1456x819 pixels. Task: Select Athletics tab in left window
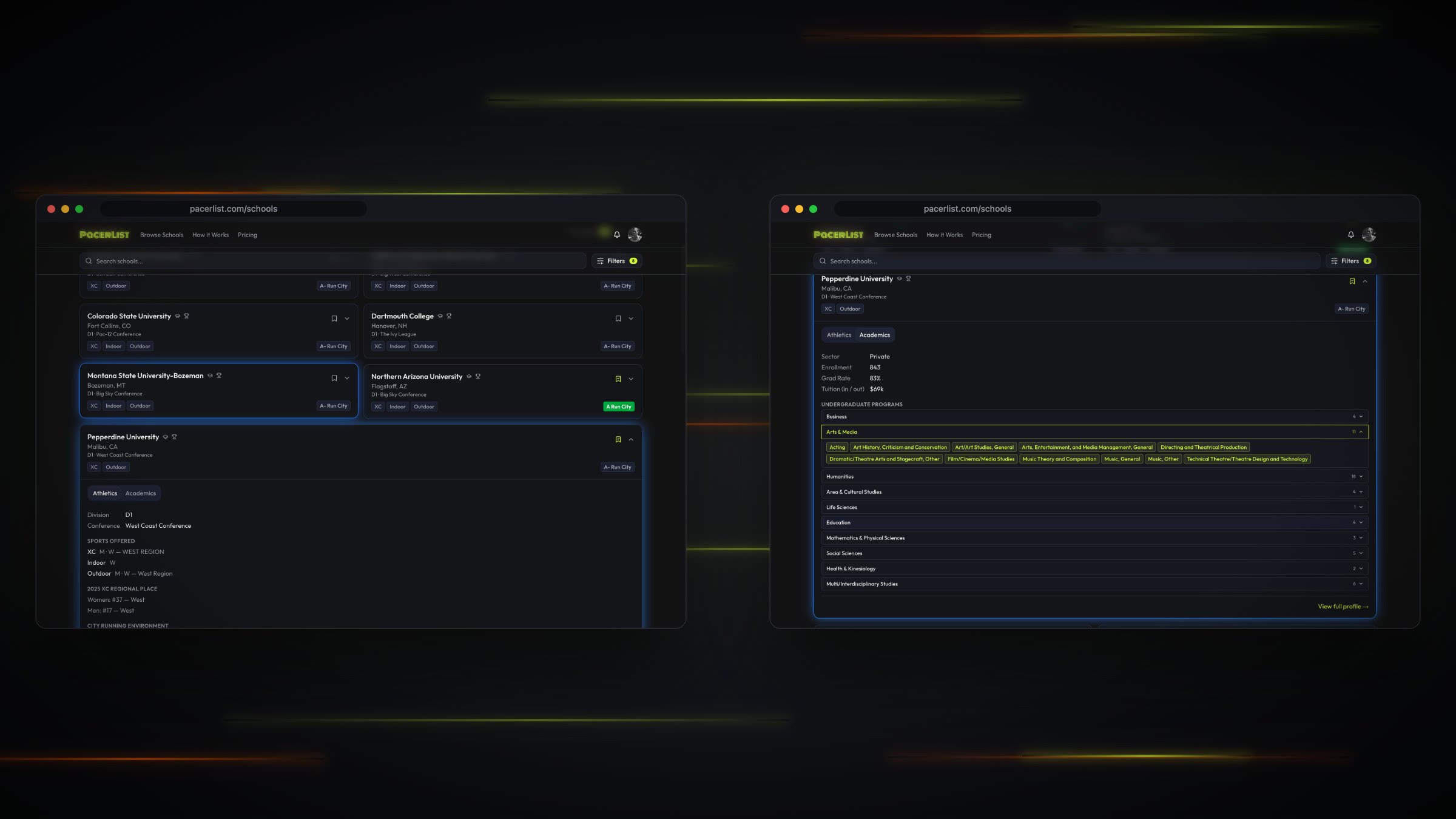(x=105, y=493)
